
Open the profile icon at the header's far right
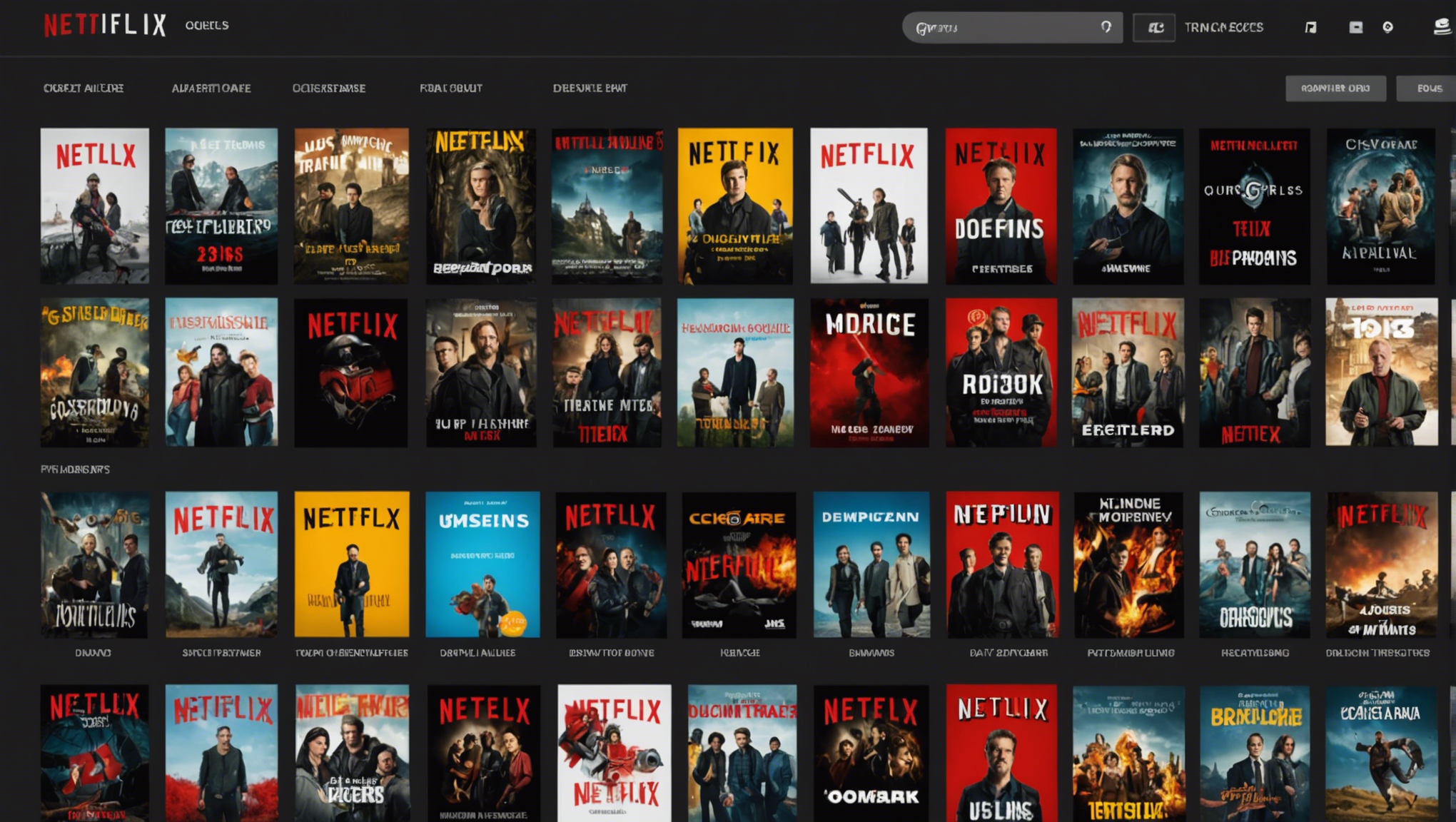click(x=1442, y=26)
